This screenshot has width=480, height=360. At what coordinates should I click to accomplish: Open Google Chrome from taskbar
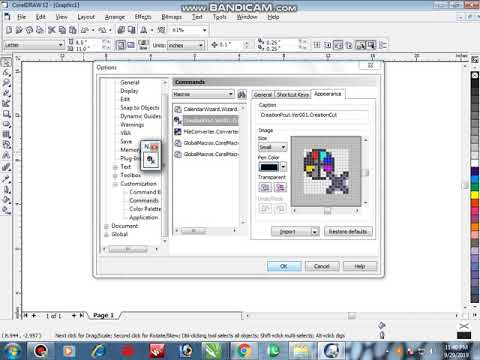244,350
